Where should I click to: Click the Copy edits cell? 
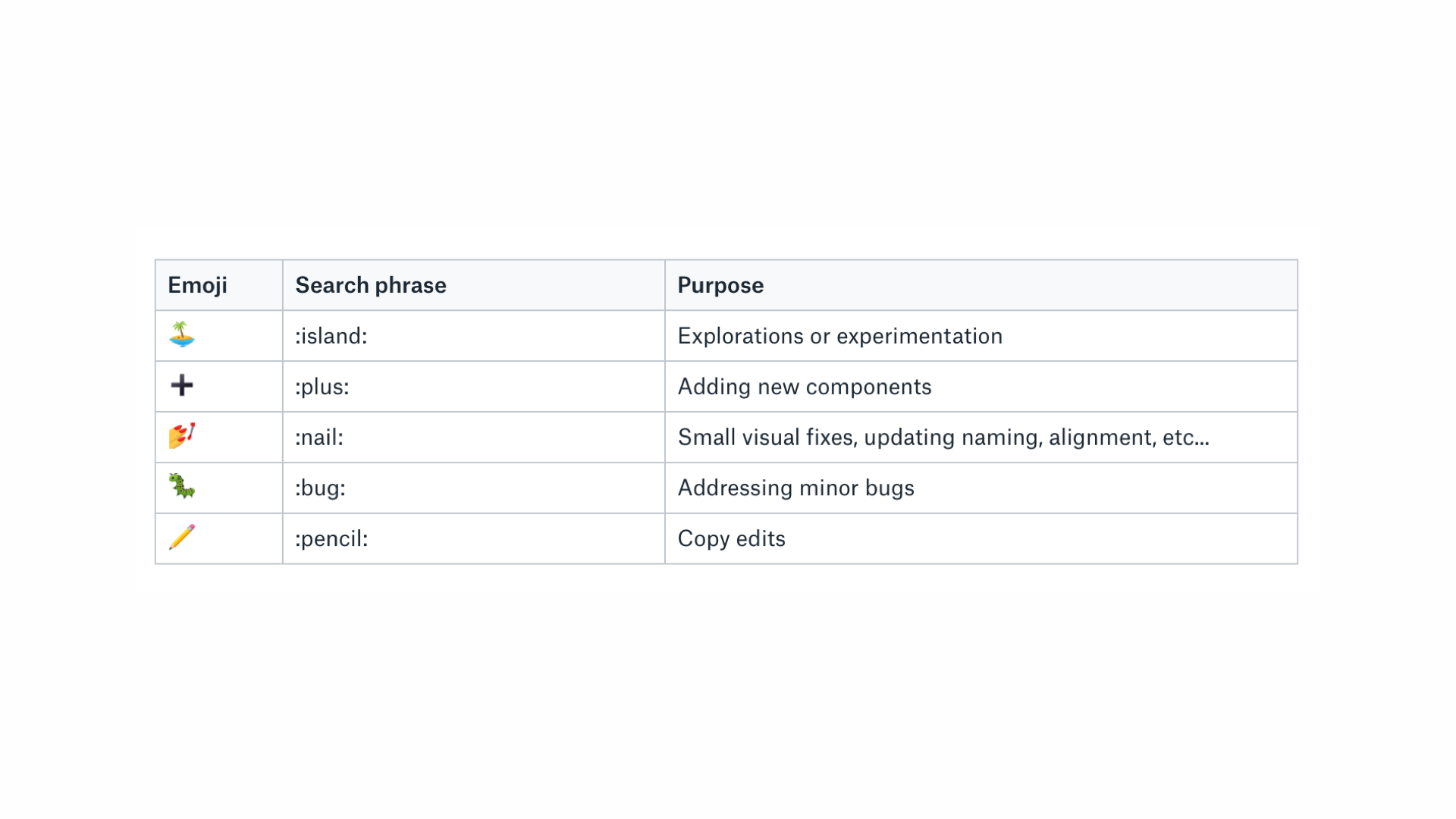981,538
